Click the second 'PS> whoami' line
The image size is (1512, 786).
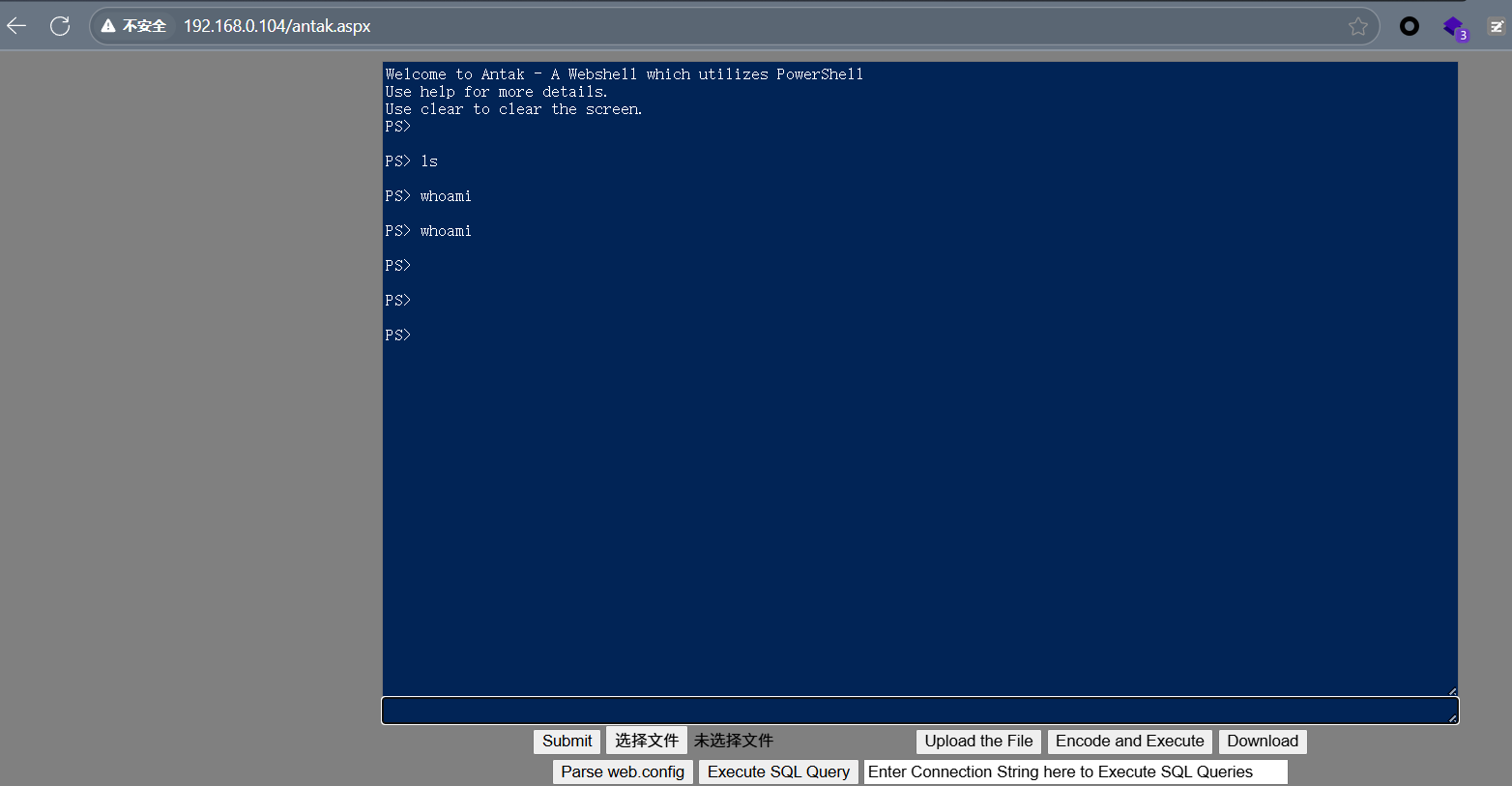[428, 231]
